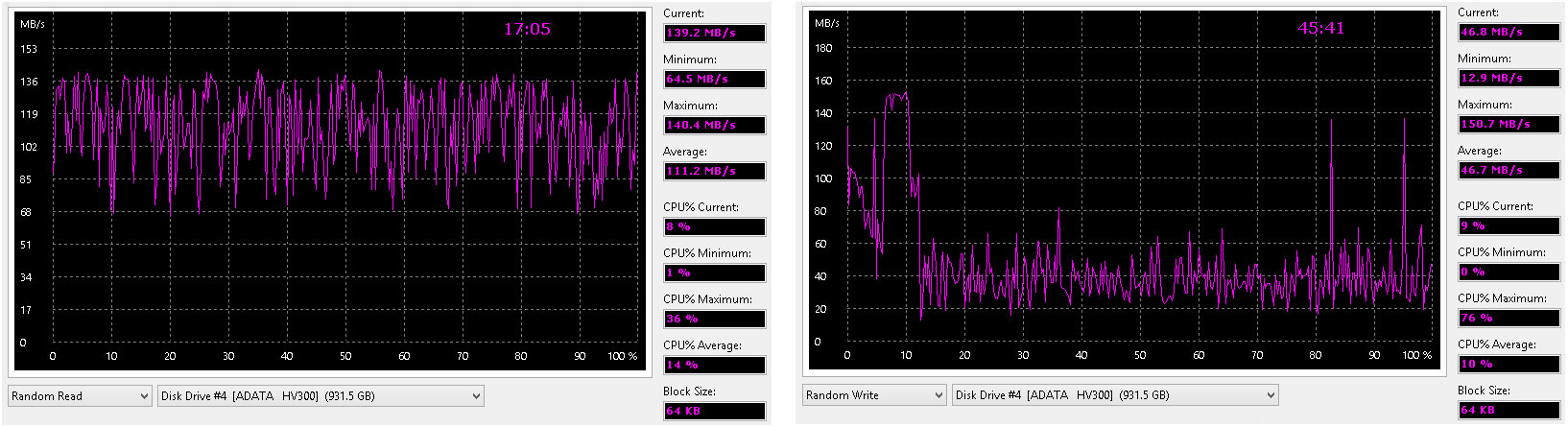This screenshot has height=427, width=1568.
Task: Select the Minimum 12.9 MB/s value field
Action: click(x=1509, y=79)
